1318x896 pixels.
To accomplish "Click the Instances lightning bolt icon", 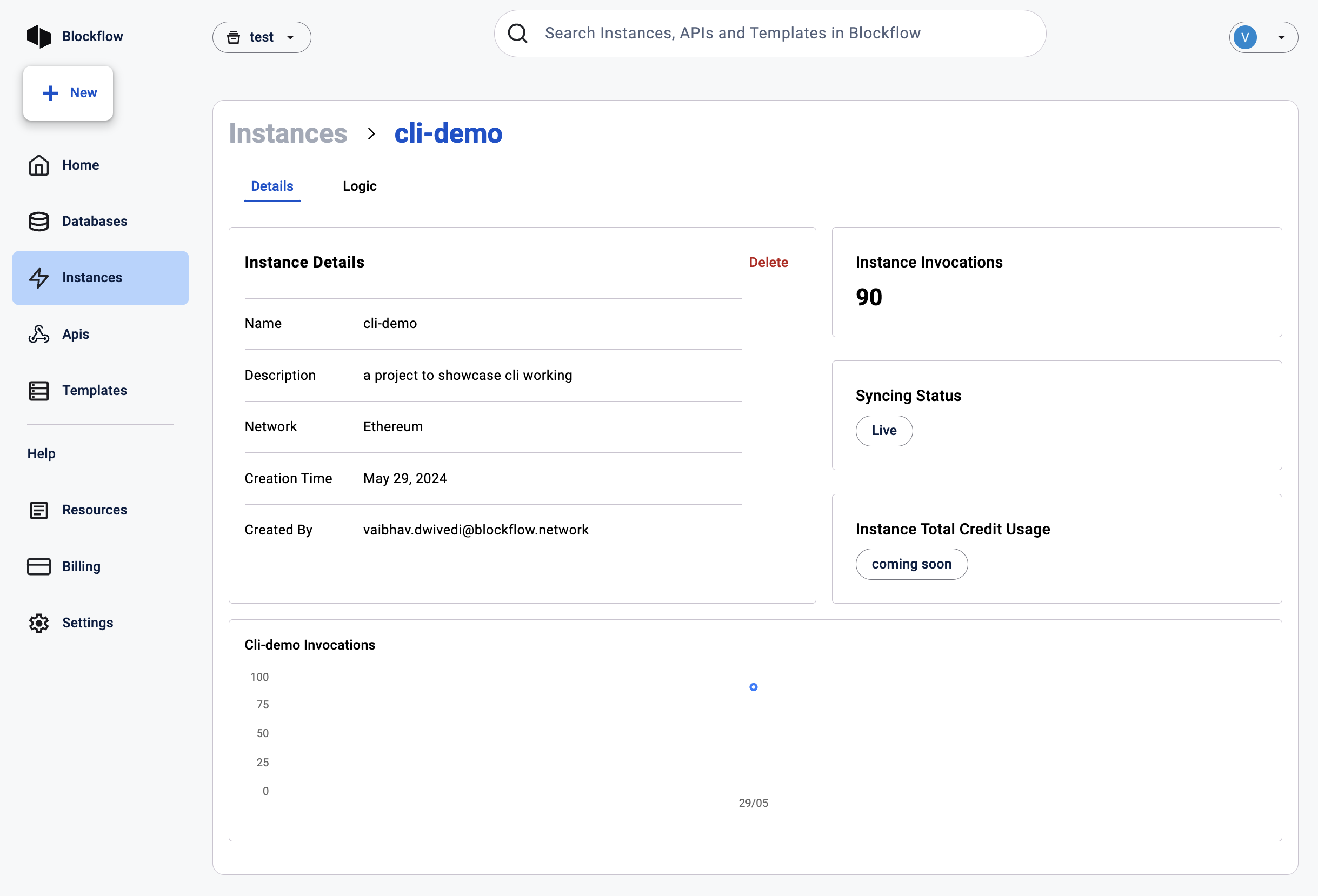I will (38, 278).
